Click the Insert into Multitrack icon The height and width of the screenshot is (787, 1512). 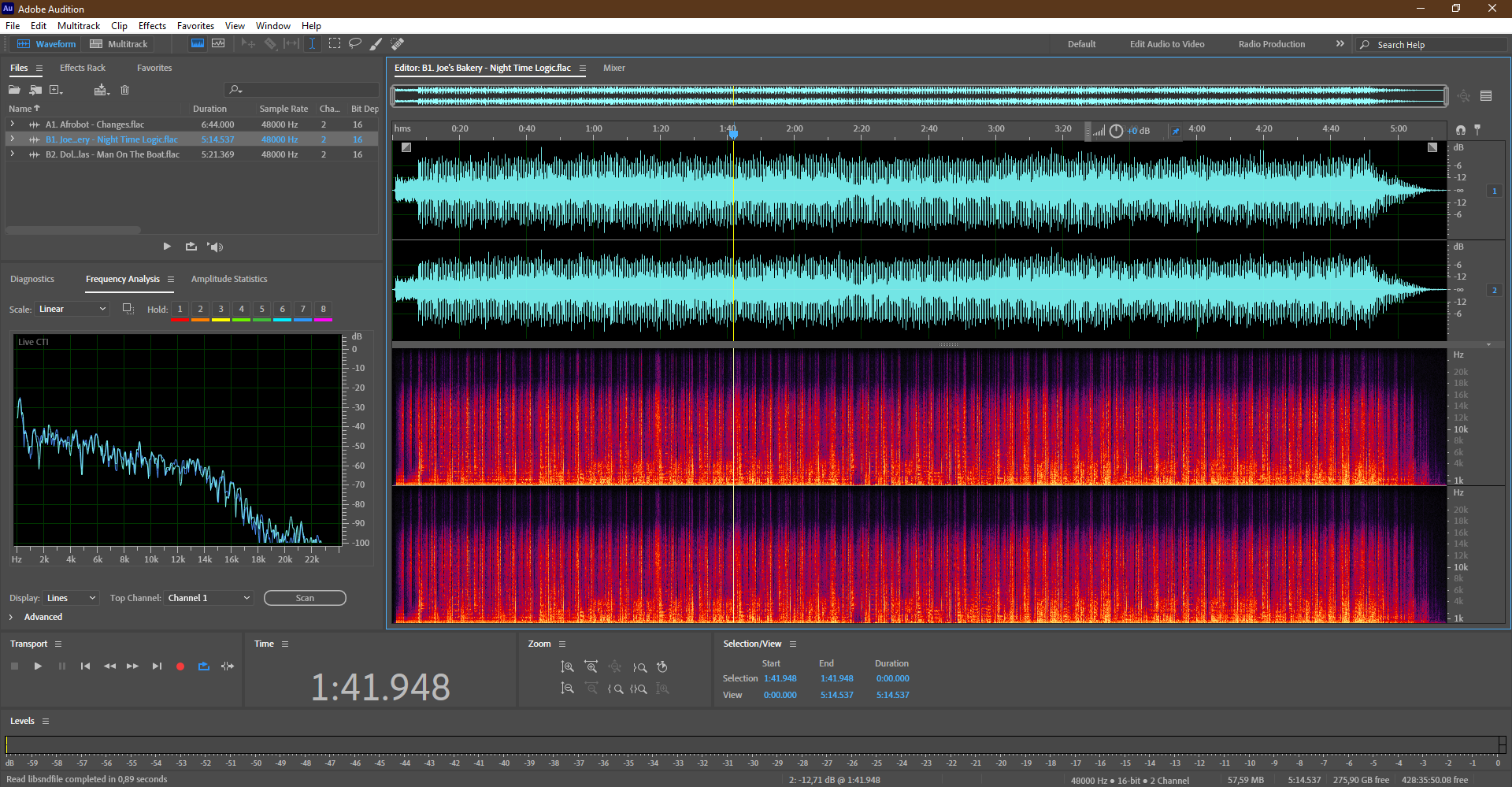101,90
